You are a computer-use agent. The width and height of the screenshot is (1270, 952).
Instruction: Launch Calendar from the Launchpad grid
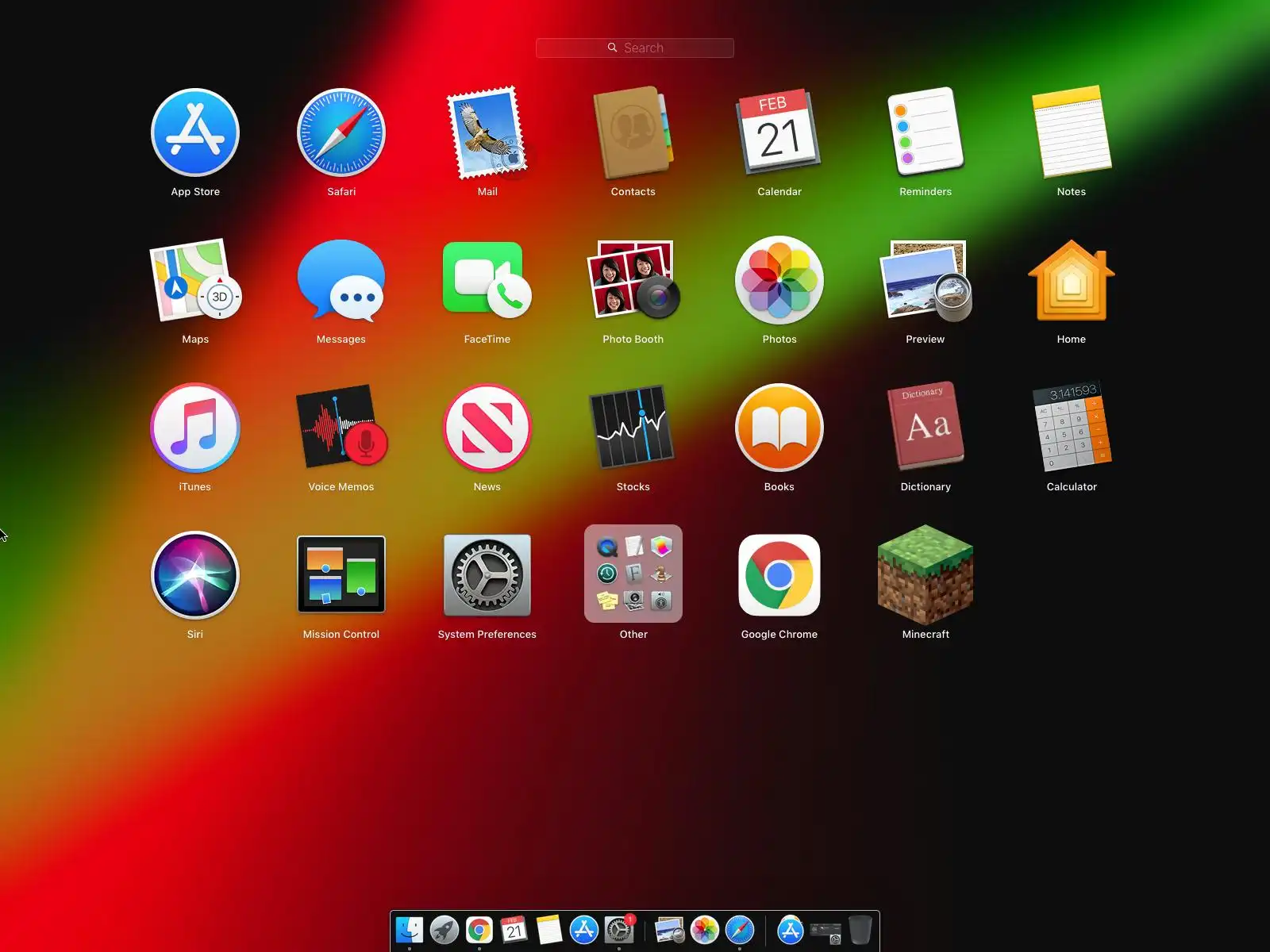point(779,132)
